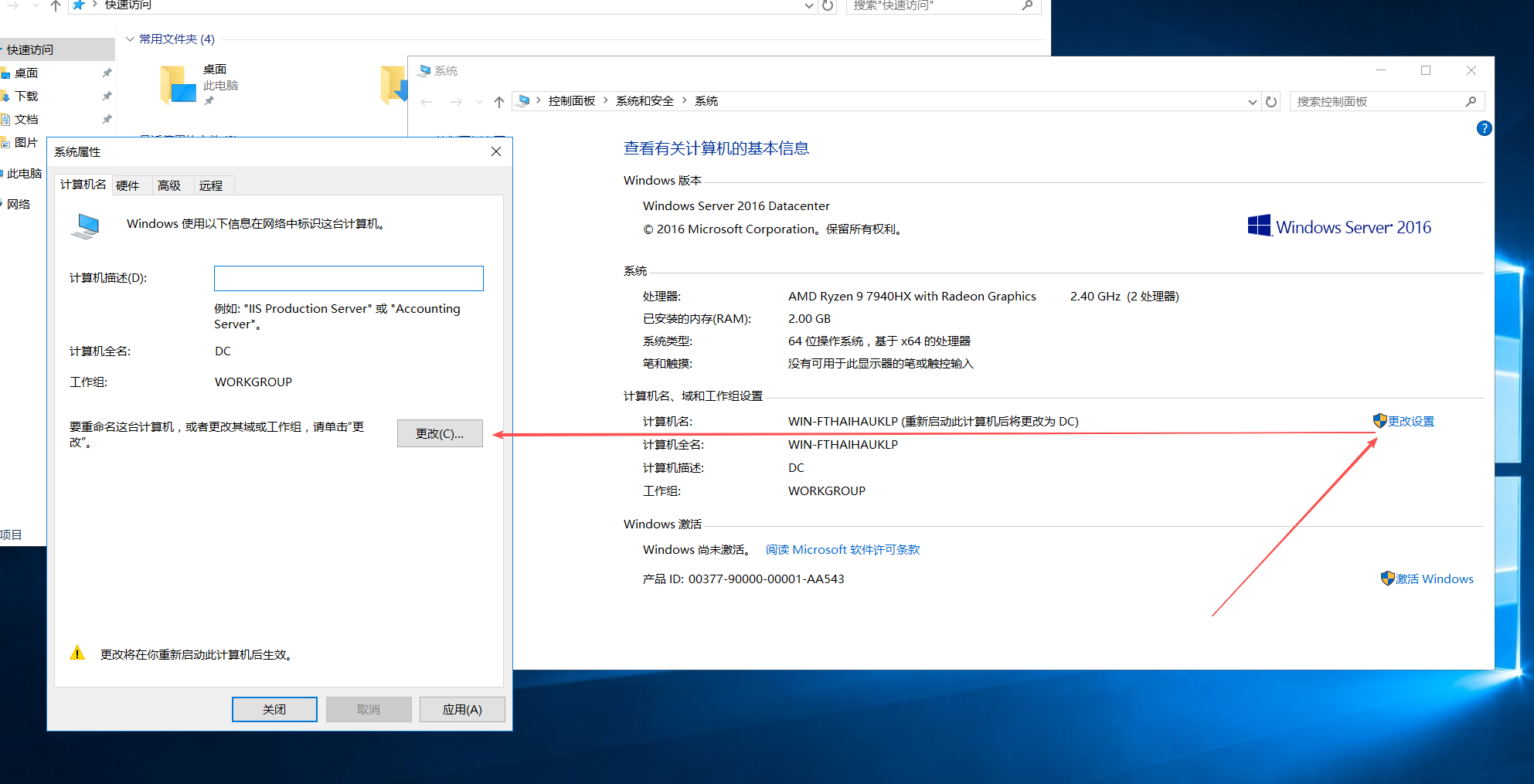This screenshot has height=784, width=1534.
Task: Go up one level in System window
Action: click(x=499, y=101)
